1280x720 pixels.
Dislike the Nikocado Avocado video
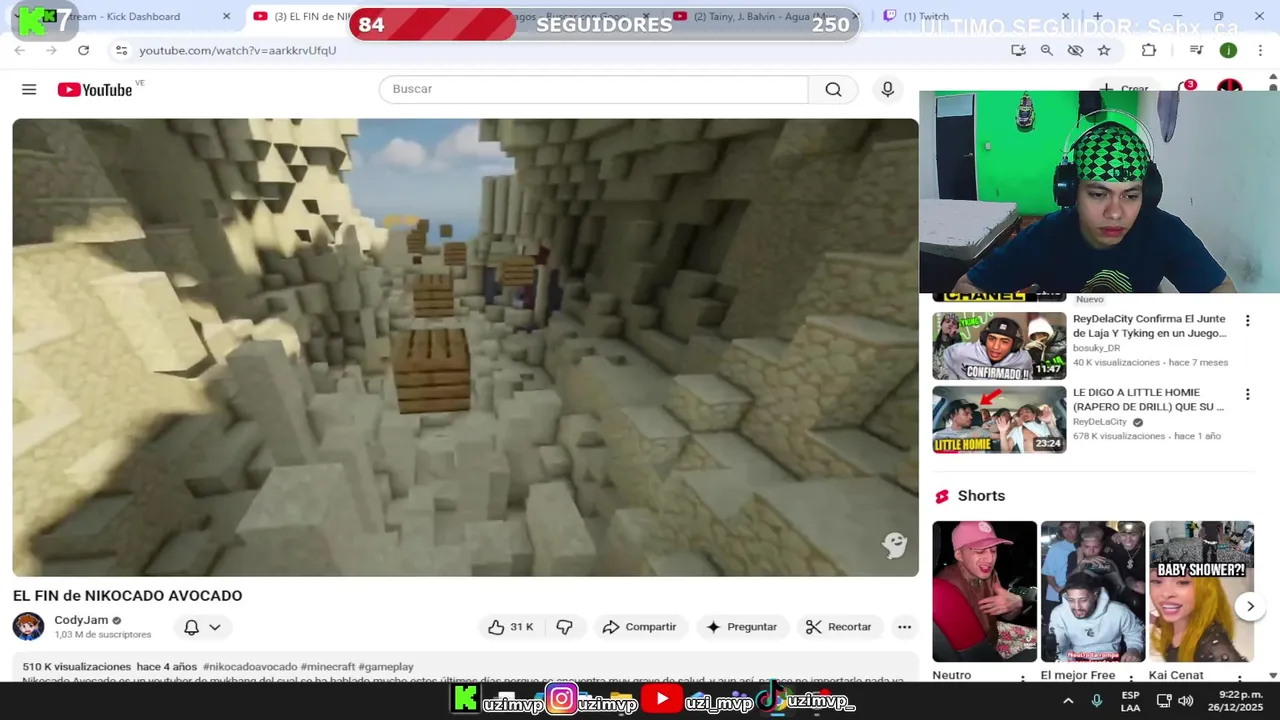[x=565, y=627]
